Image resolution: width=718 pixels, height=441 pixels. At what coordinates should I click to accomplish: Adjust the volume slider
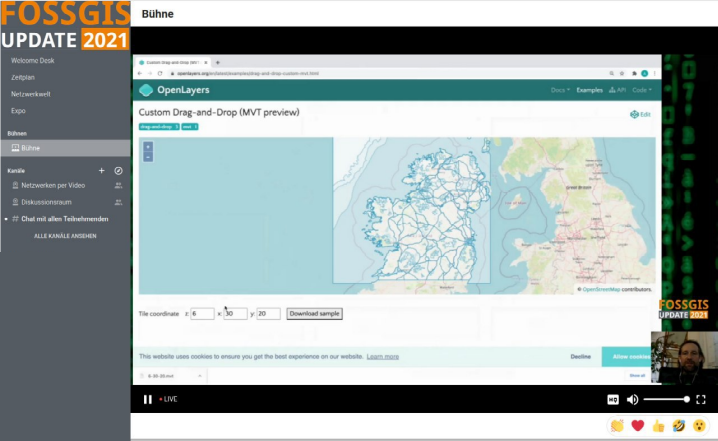pos(666,399)
